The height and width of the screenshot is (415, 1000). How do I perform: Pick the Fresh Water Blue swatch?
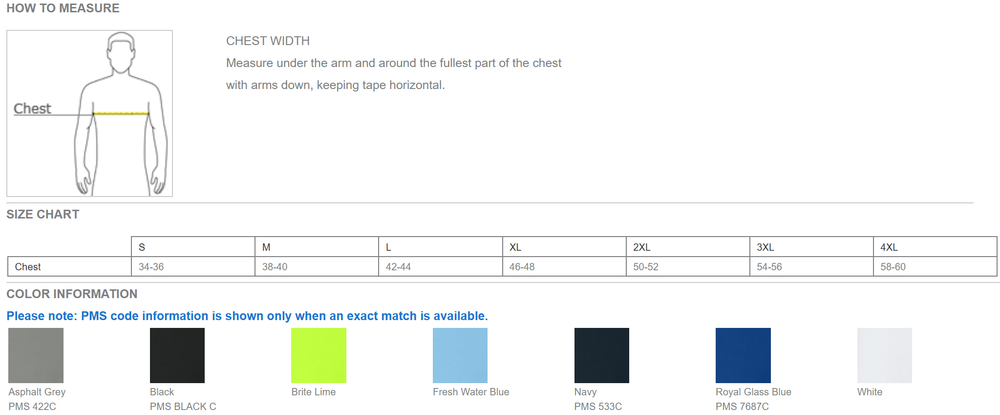460,355
